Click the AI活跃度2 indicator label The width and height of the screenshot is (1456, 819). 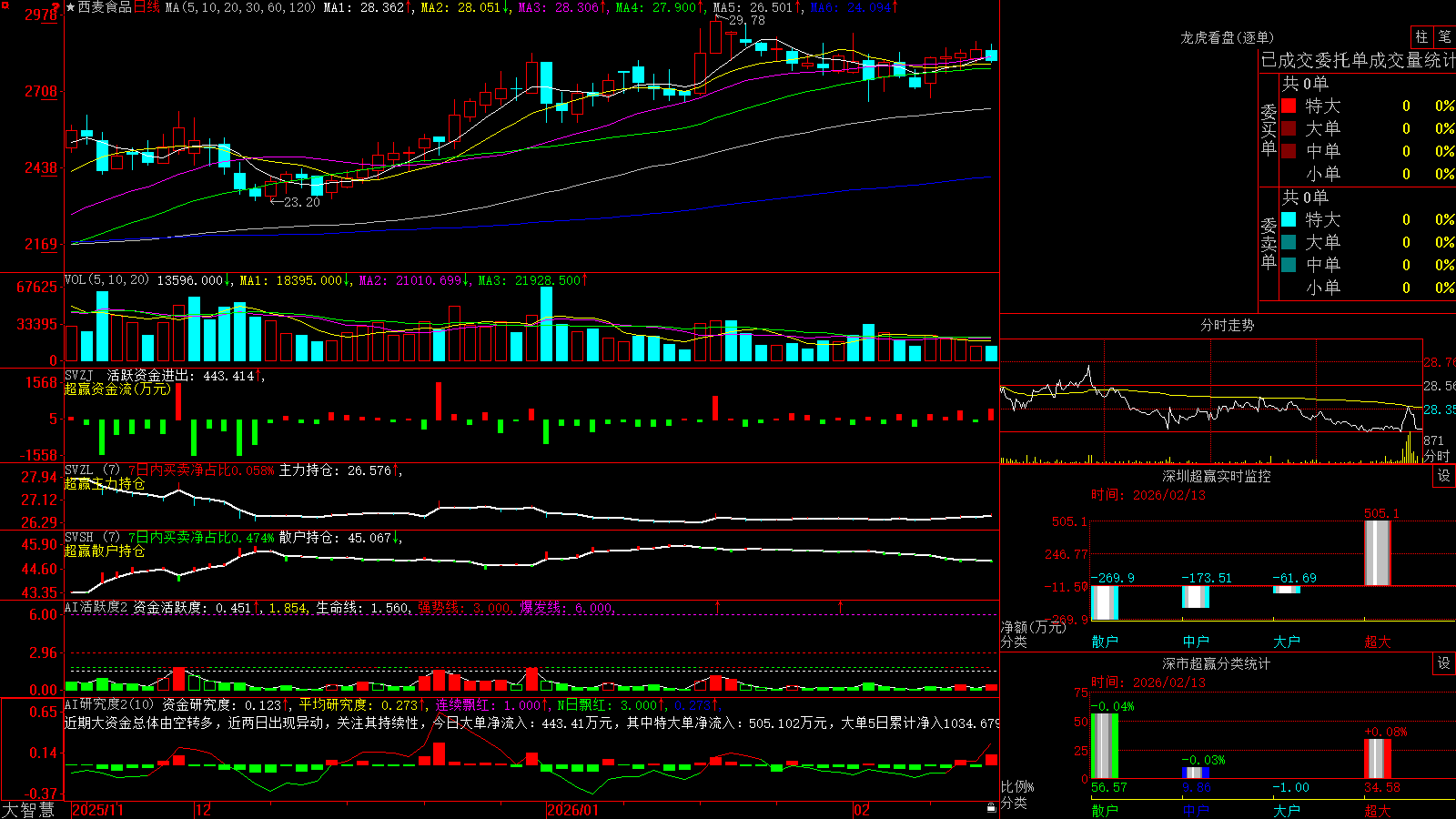tap(96, 607)
